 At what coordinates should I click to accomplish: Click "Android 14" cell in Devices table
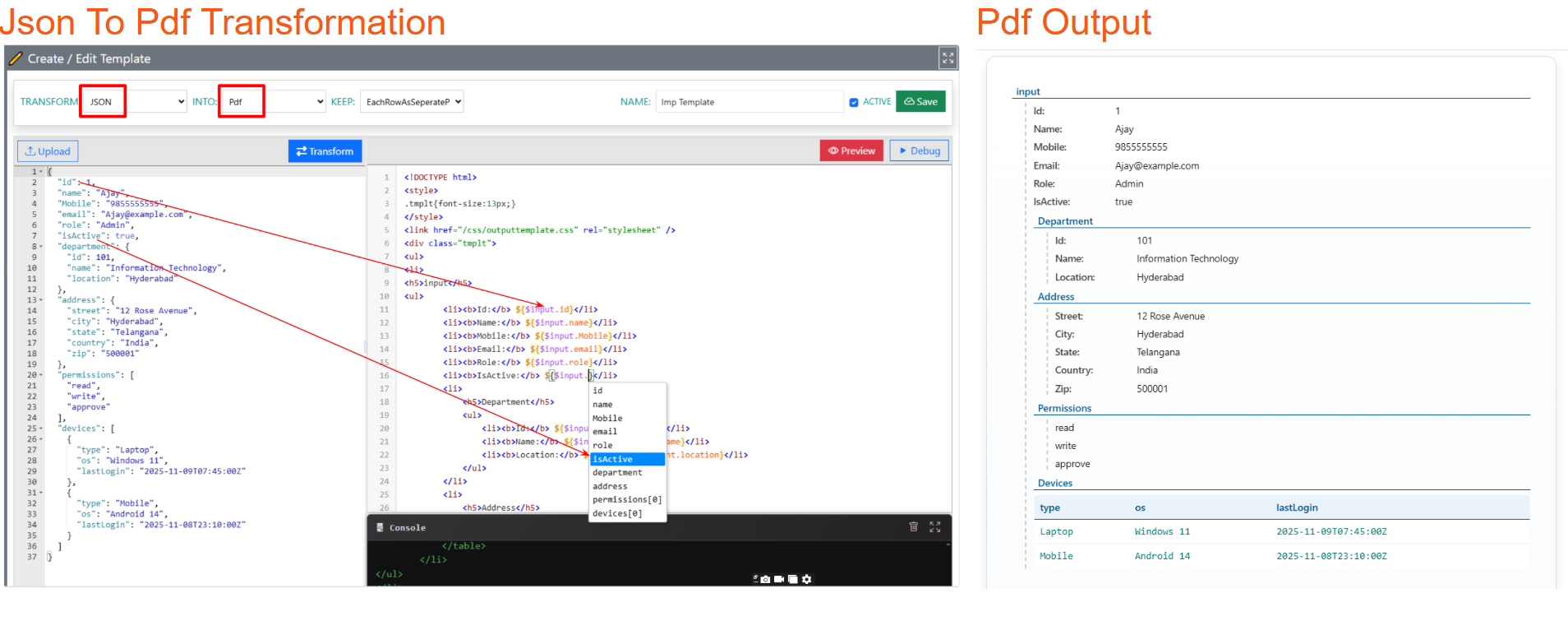pyautogui.click(x=1162, y=556)
